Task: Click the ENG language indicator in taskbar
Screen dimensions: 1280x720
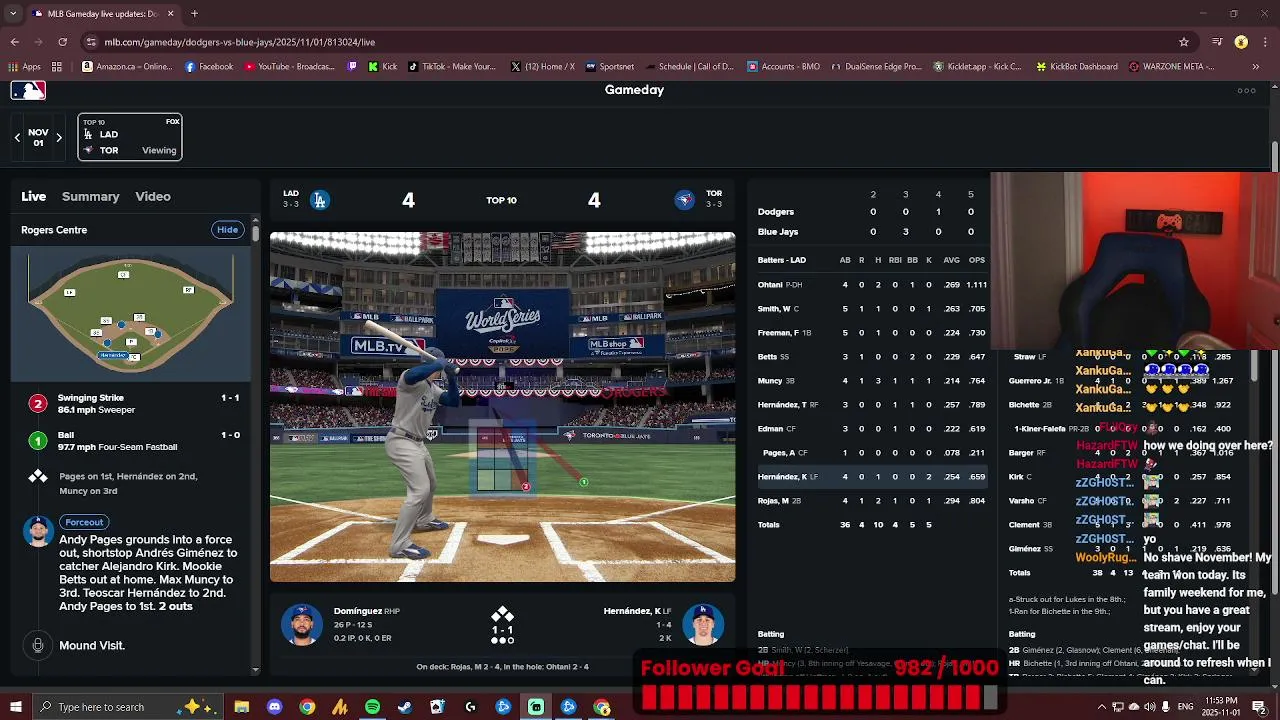Action: coord(1185,707)
